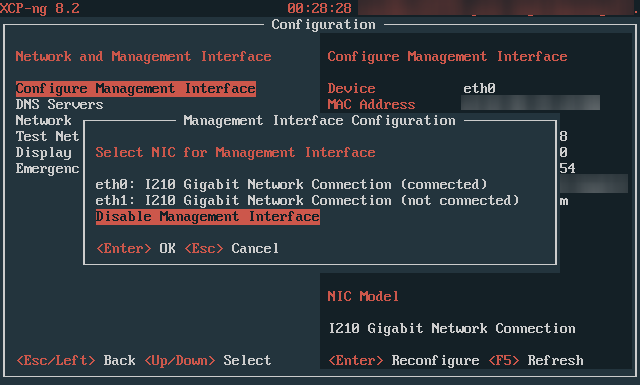The image size is (640, 385).
Task: Click the NIC Model heading
Action: 363,296
